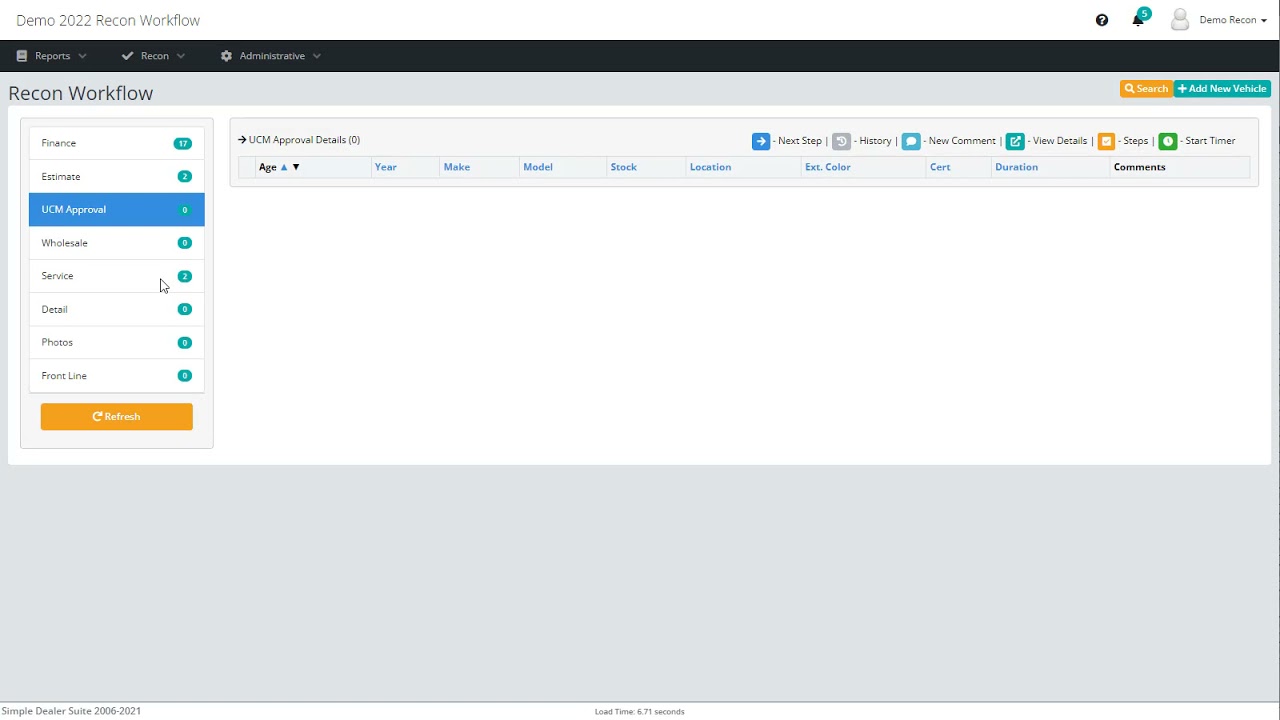Sort by the Location column header
Viewport: 1280px width, 720px height.
pos(710,167)
